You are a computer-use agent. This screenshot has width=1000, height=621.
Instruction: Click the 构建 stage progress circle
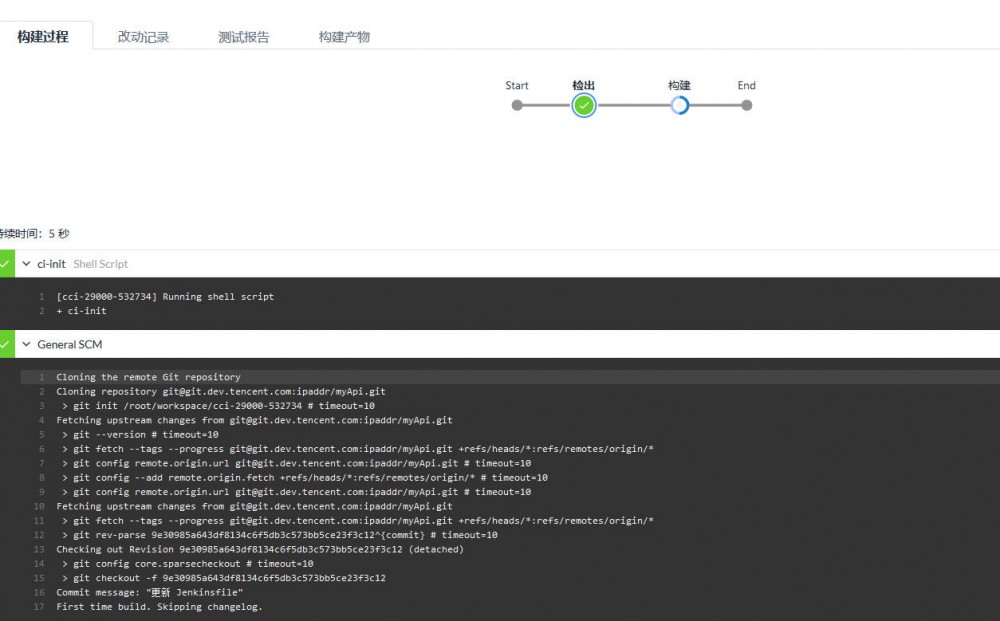(x=679, y=104)
